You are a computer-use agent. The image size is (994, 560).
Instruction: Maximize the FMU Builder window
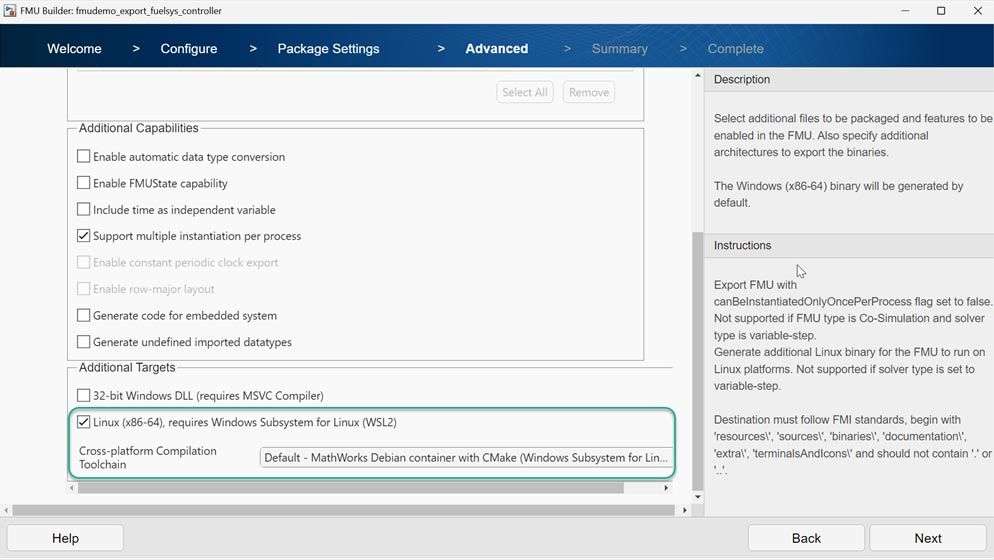pyautogui.click(x=941, y=11)
